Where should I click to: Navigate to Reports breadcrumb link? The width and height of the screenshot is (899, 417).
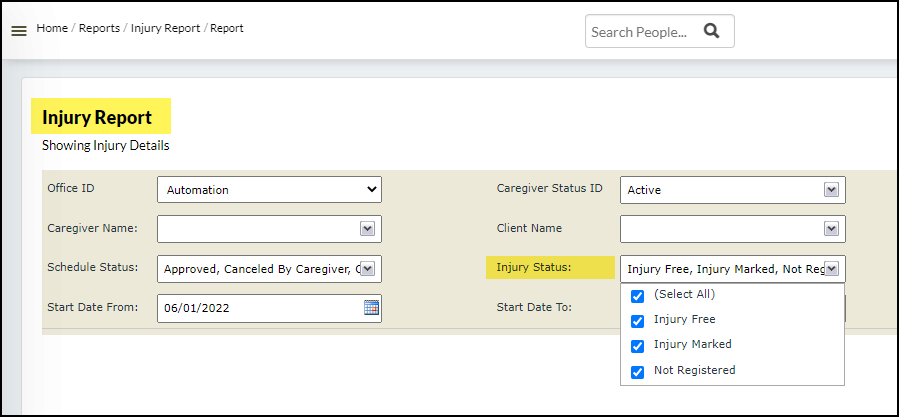(x=99, y=28)
